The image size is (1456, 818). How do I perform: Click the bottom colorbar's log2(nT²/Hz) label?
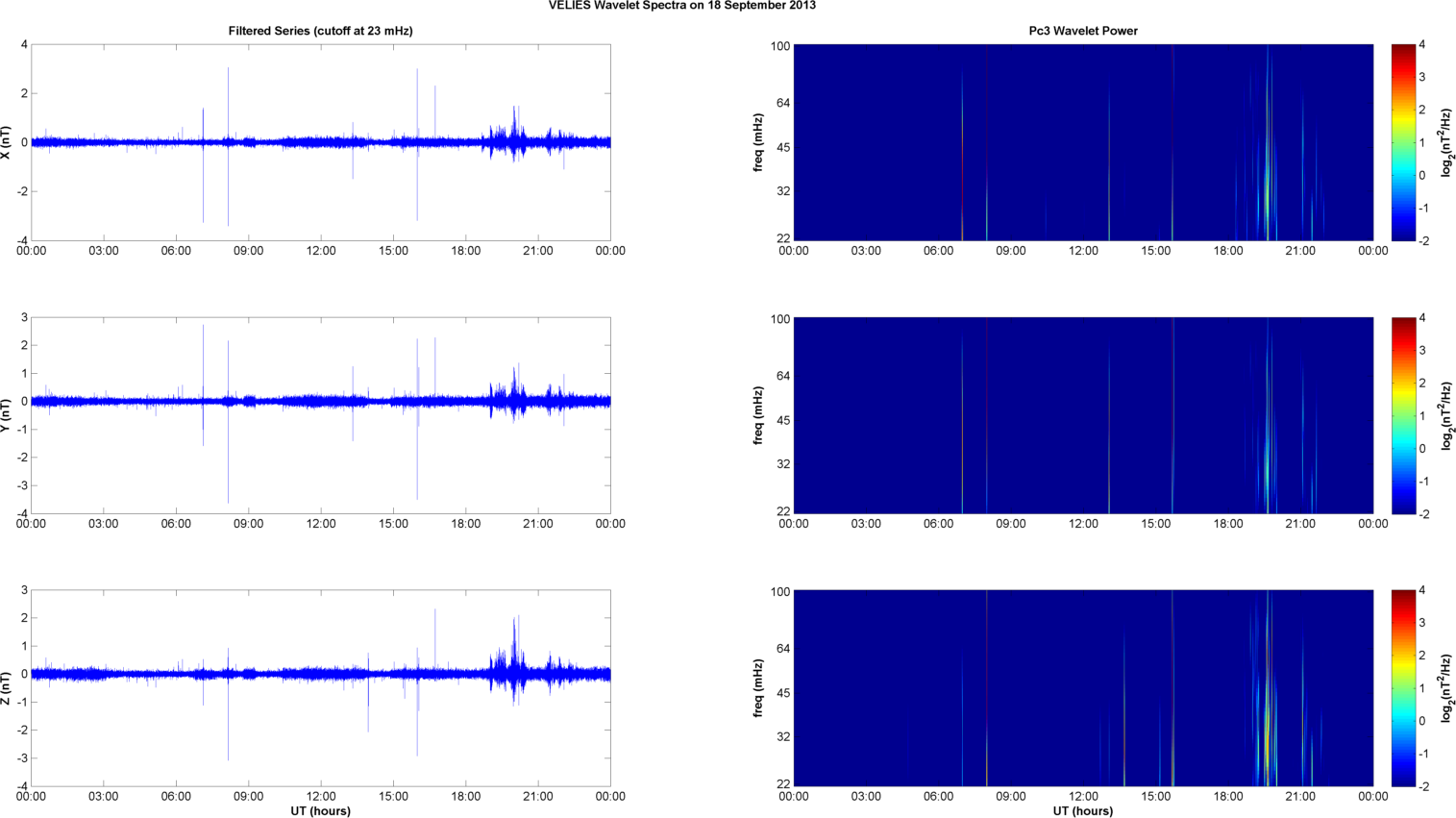tap(1446, 688)
